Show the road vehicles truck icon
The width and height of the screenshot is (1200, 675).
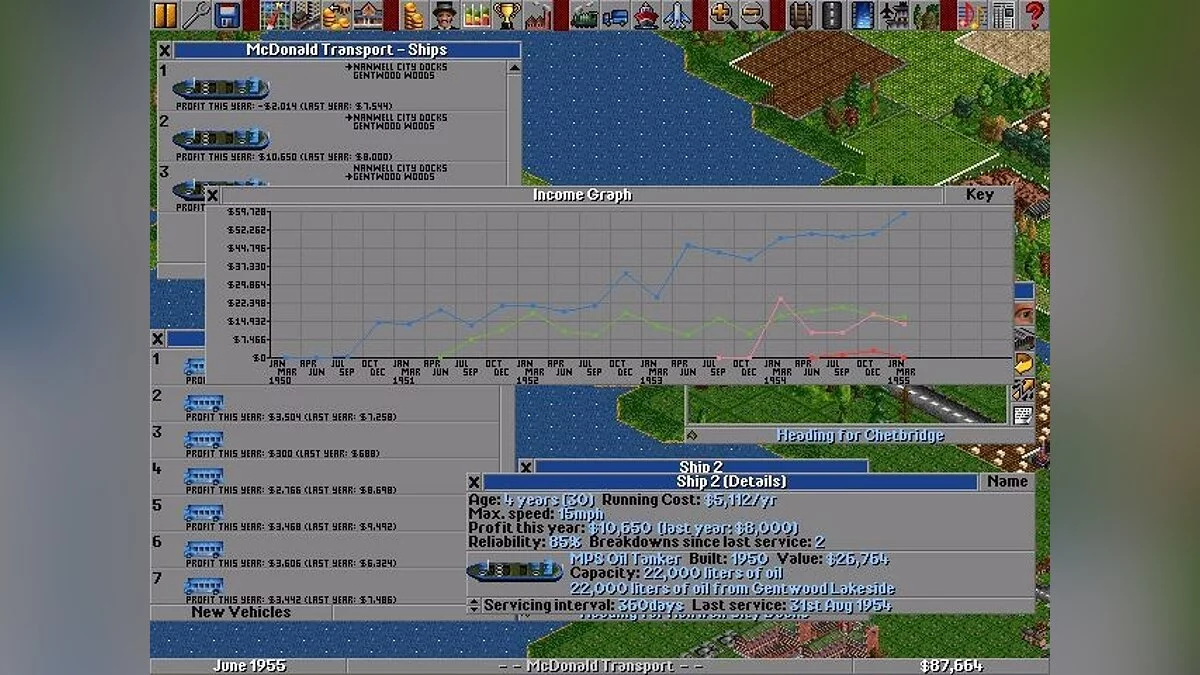pos(615,15)
